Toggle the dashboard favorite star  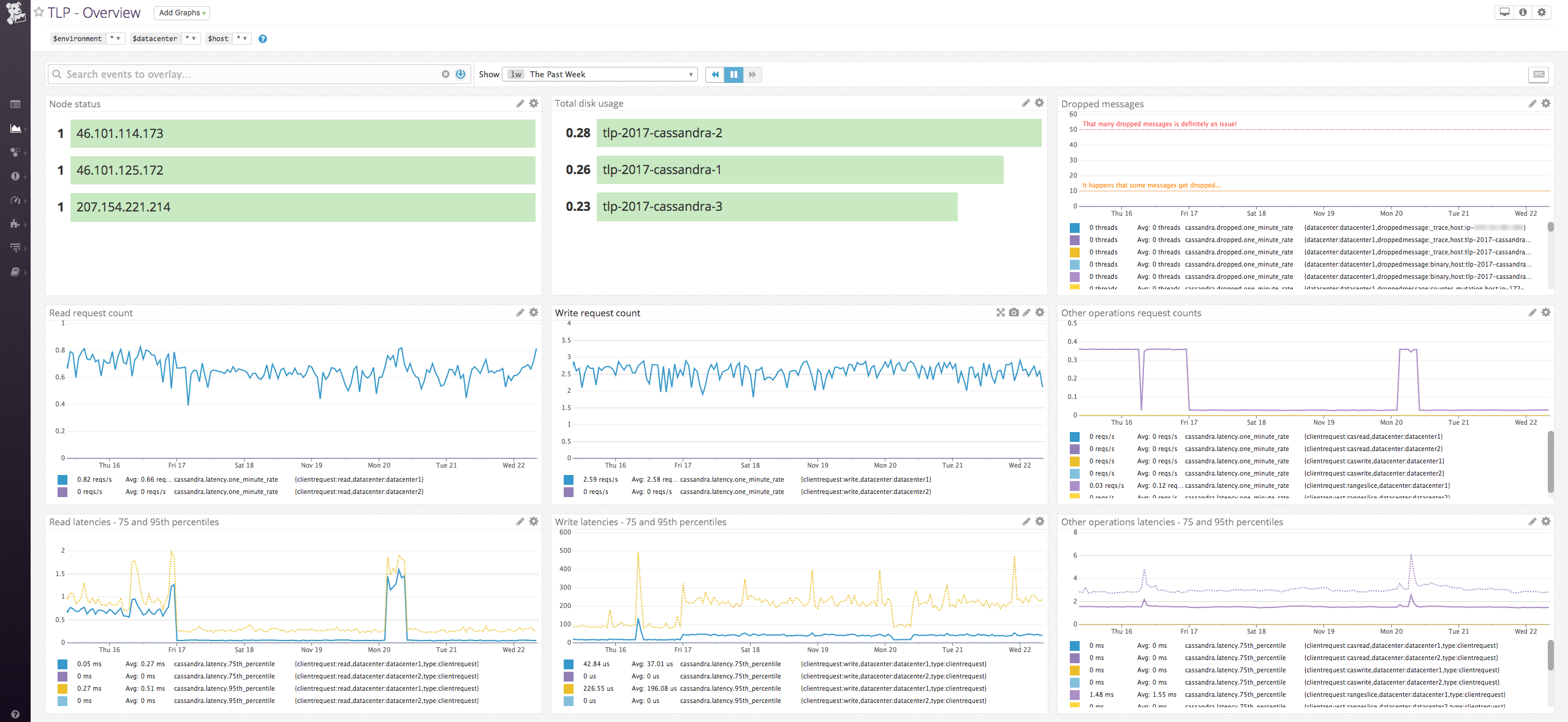pos(37,12)
